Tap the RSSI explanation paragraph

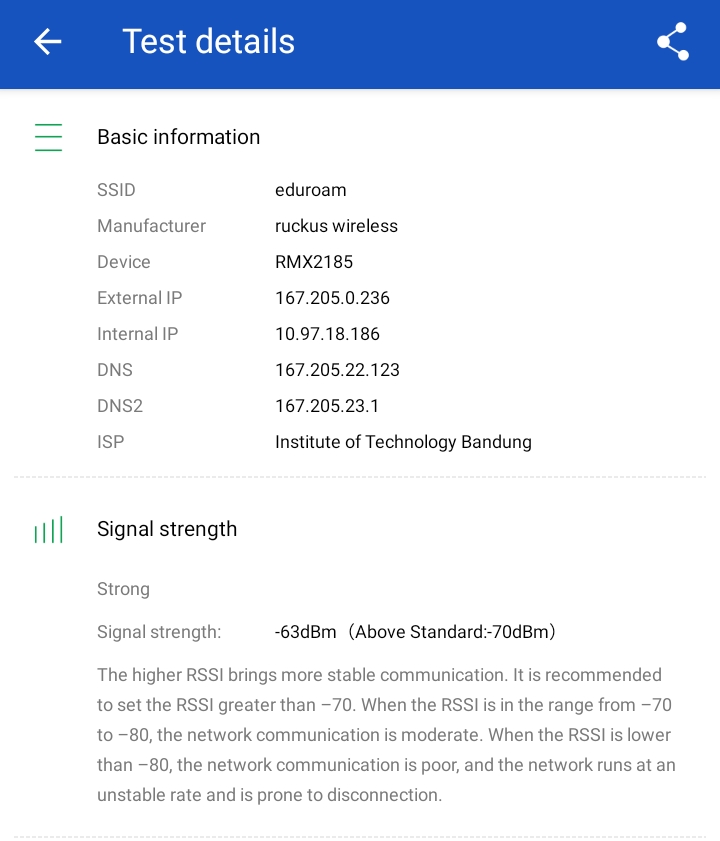point(386,735)
